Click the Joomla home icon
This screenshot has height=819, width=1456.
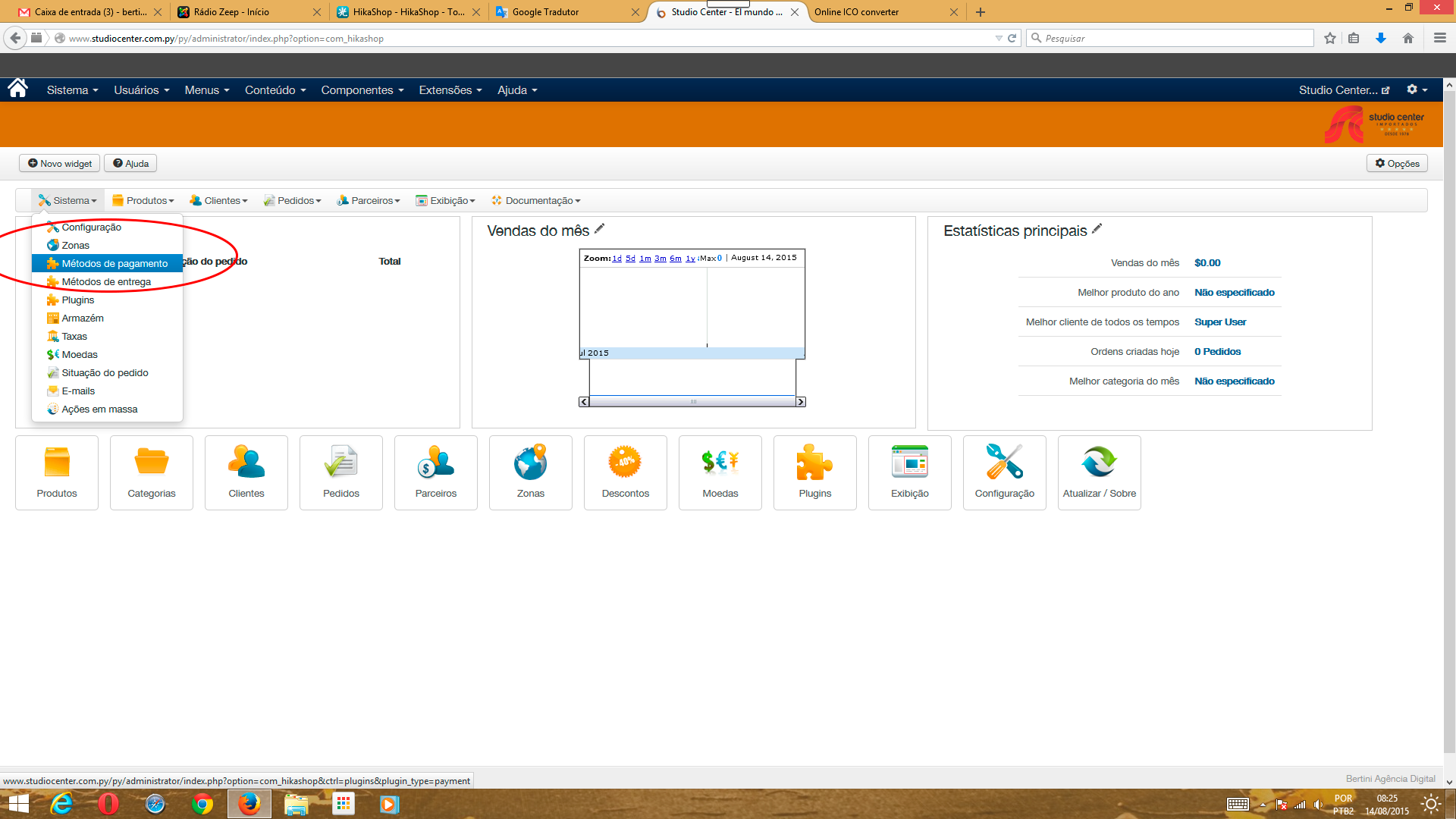(x=17, y=89)
